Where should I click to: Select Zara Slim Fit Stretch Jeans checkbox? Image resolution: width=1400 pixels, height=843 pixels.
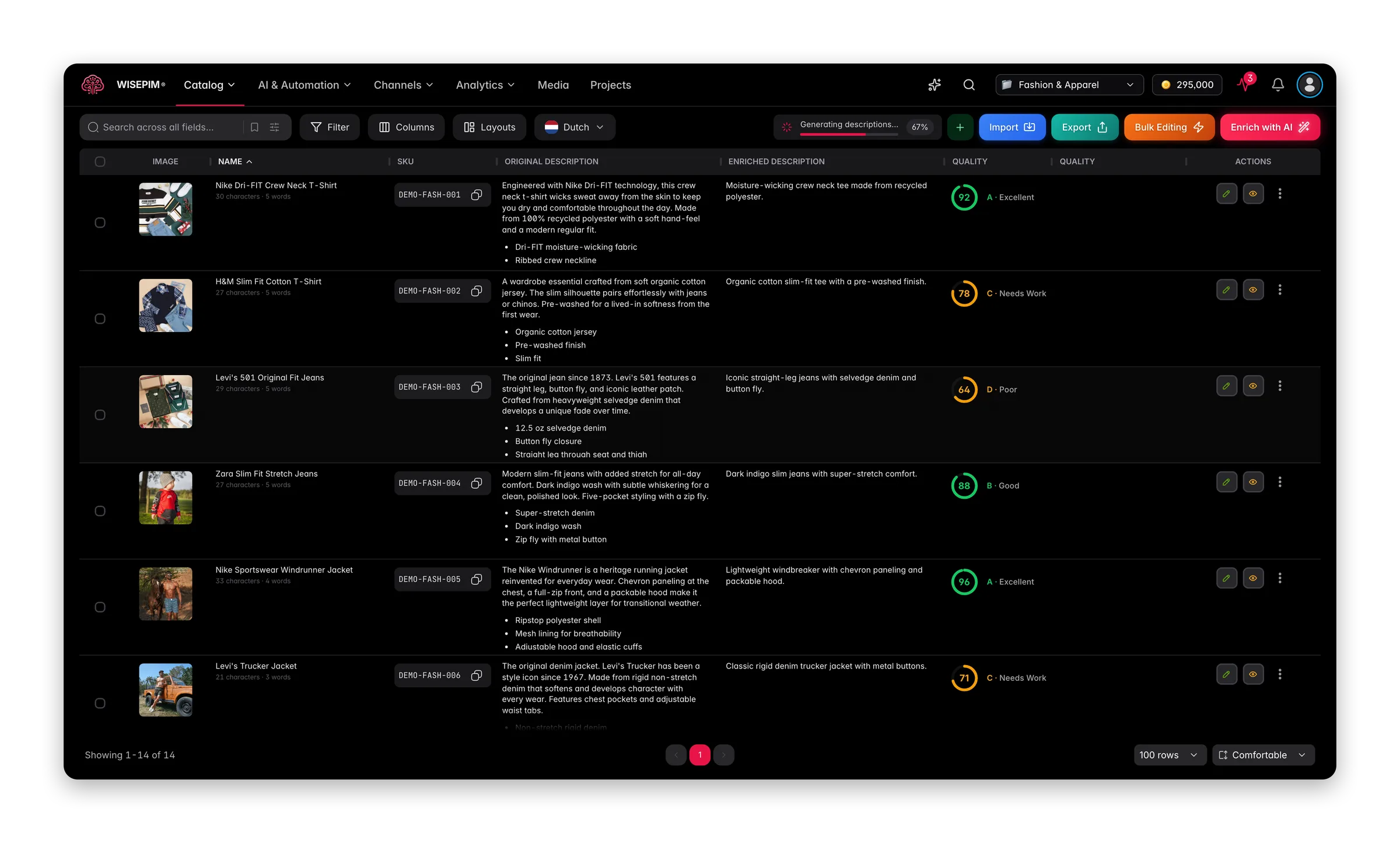[100, 511]
